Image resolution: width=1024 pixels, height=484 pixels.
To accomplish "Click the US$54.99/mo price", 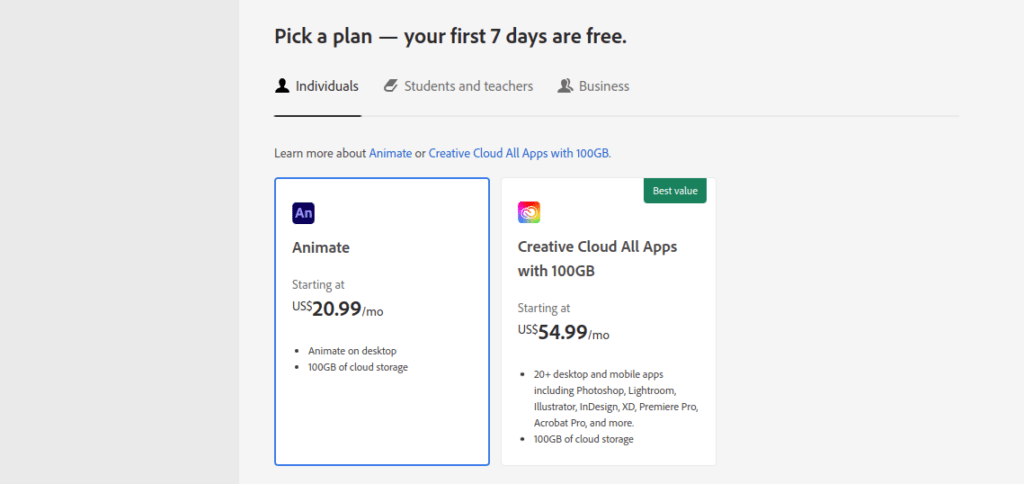I will (564, 332).
